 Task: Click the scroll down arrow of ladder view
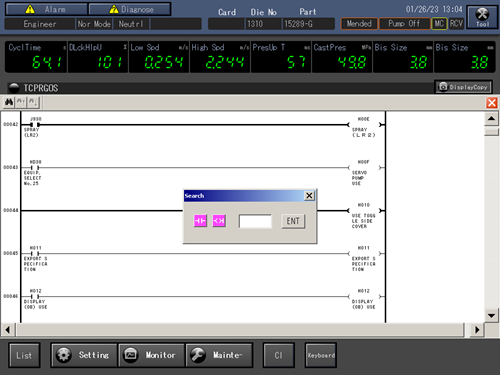click(491, 315)
